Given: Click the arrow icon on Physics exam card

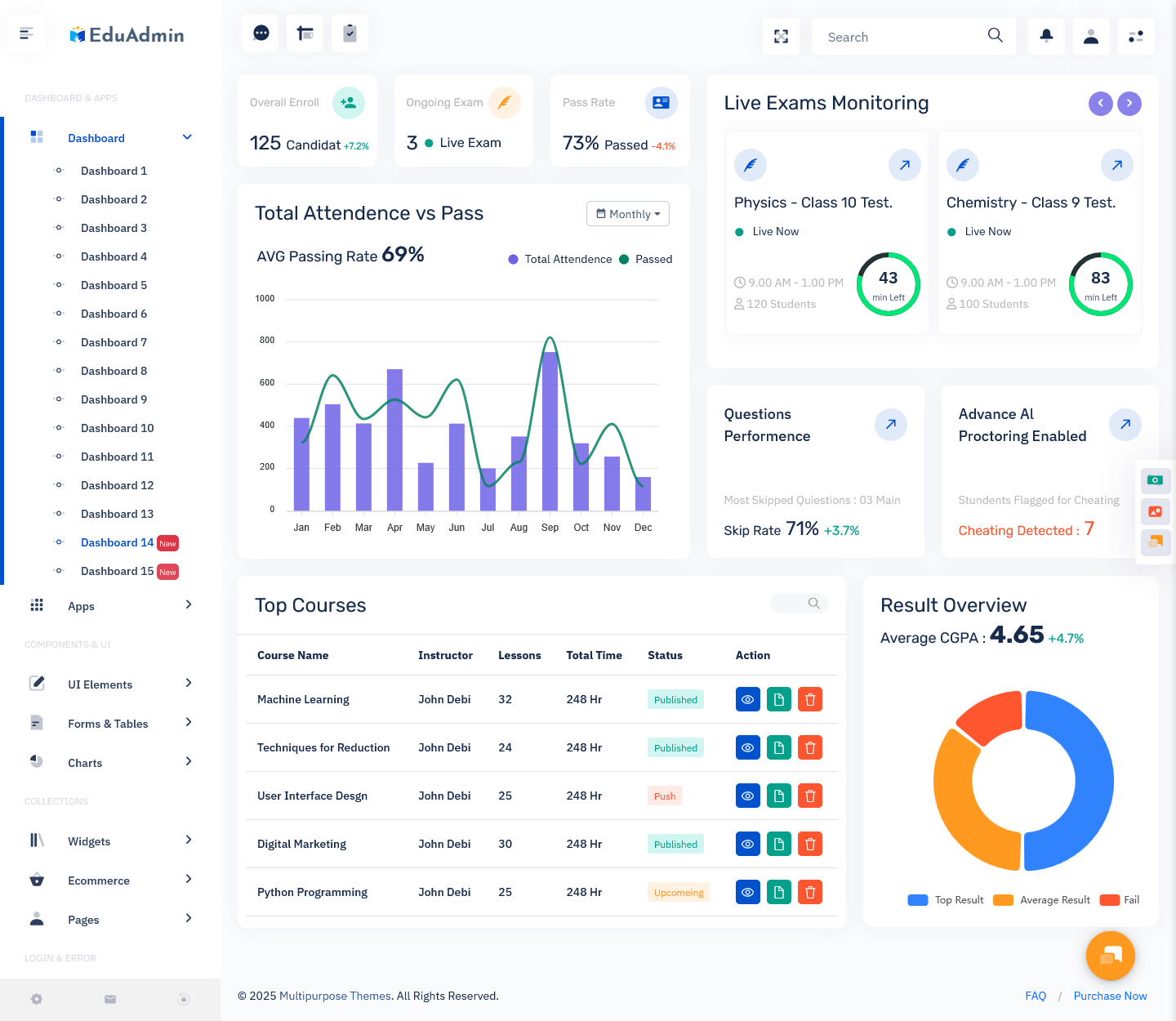Looking at the screenshot, I should point(904,165).
